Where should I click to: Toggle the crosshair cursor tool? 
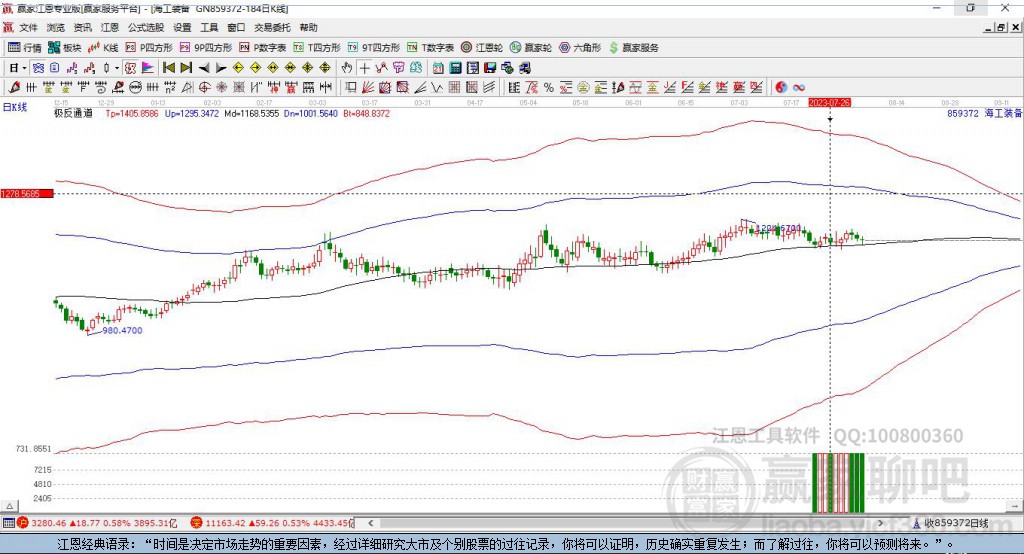[364, 68]
